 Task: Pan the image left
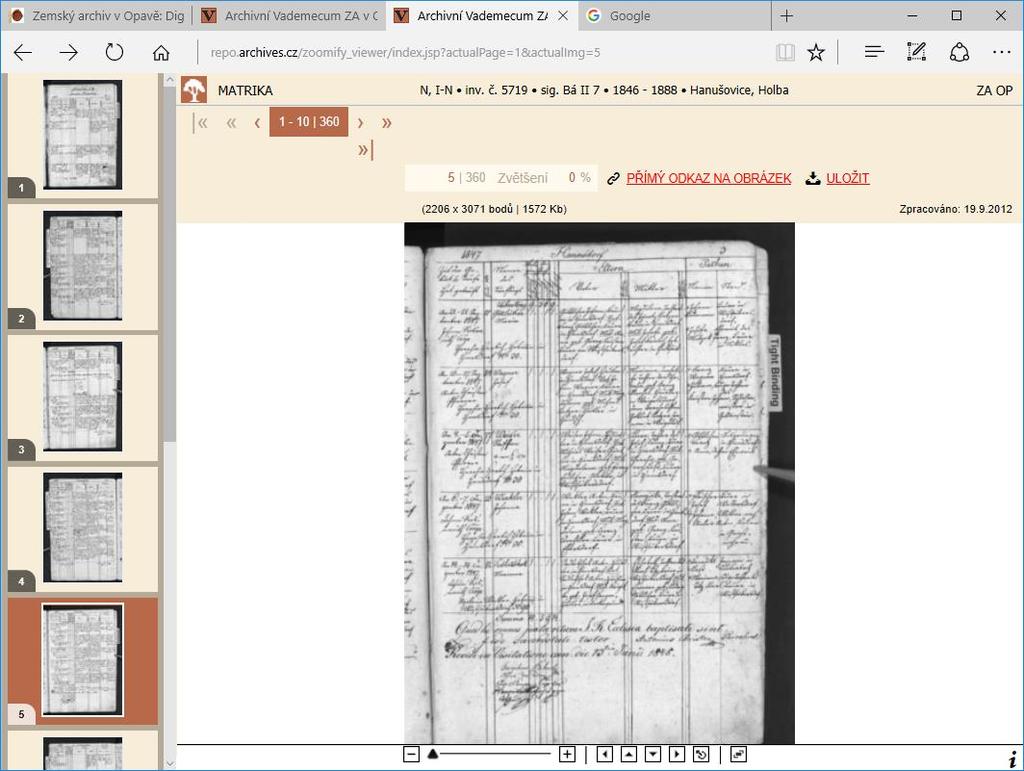(605, 755)
